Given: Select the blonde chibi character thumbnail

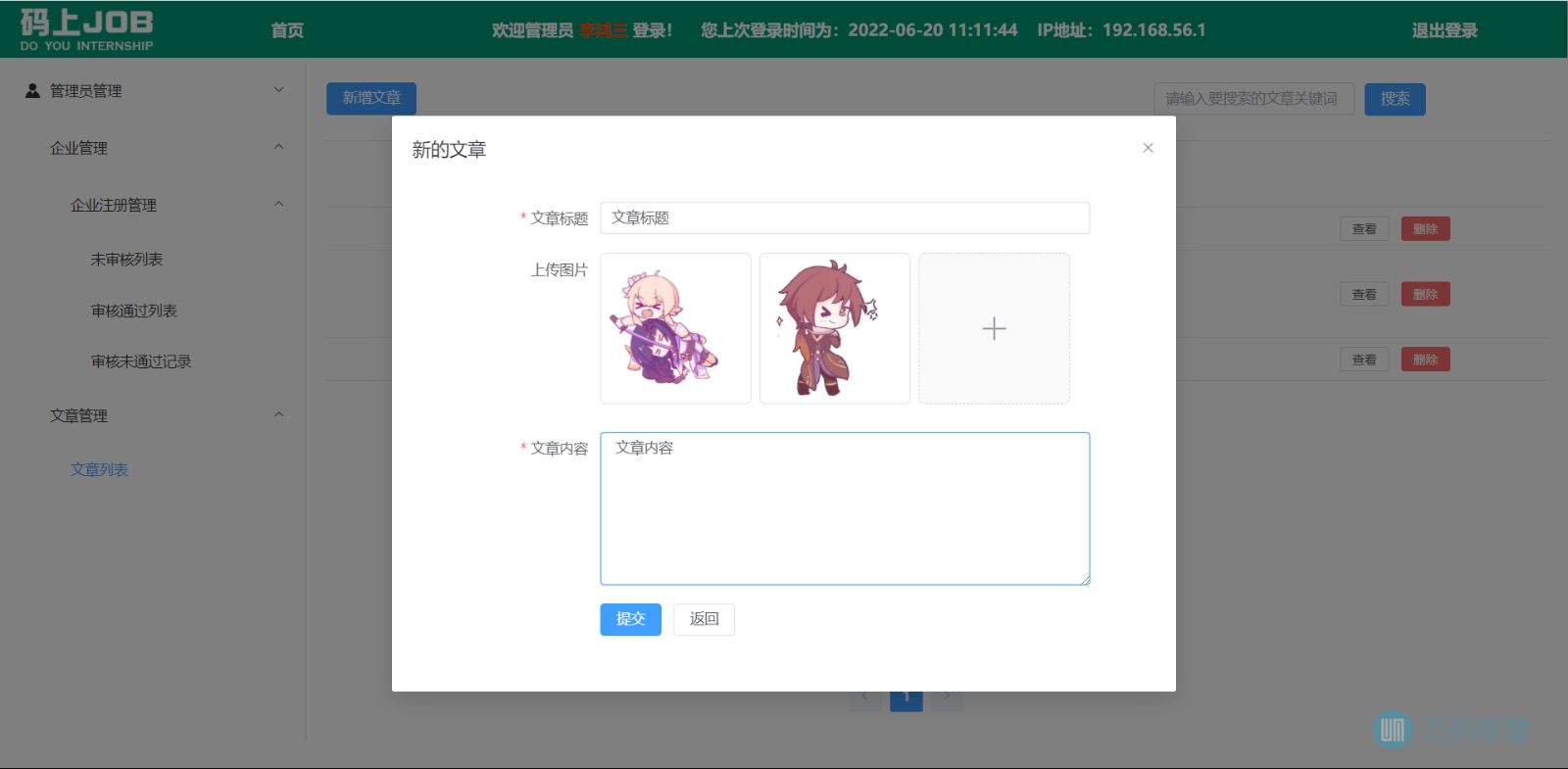Looking at the screenshot, I should click(675, 328).
